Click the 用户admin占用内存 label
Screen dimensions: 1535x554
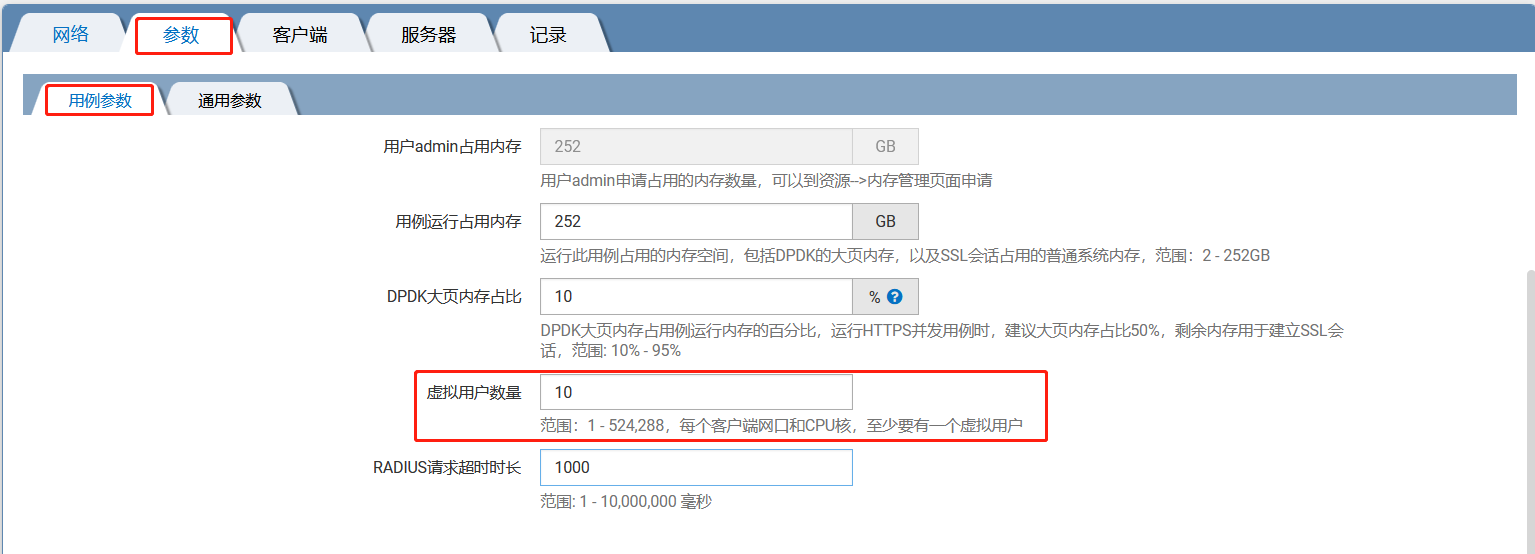tap(452, 146)
